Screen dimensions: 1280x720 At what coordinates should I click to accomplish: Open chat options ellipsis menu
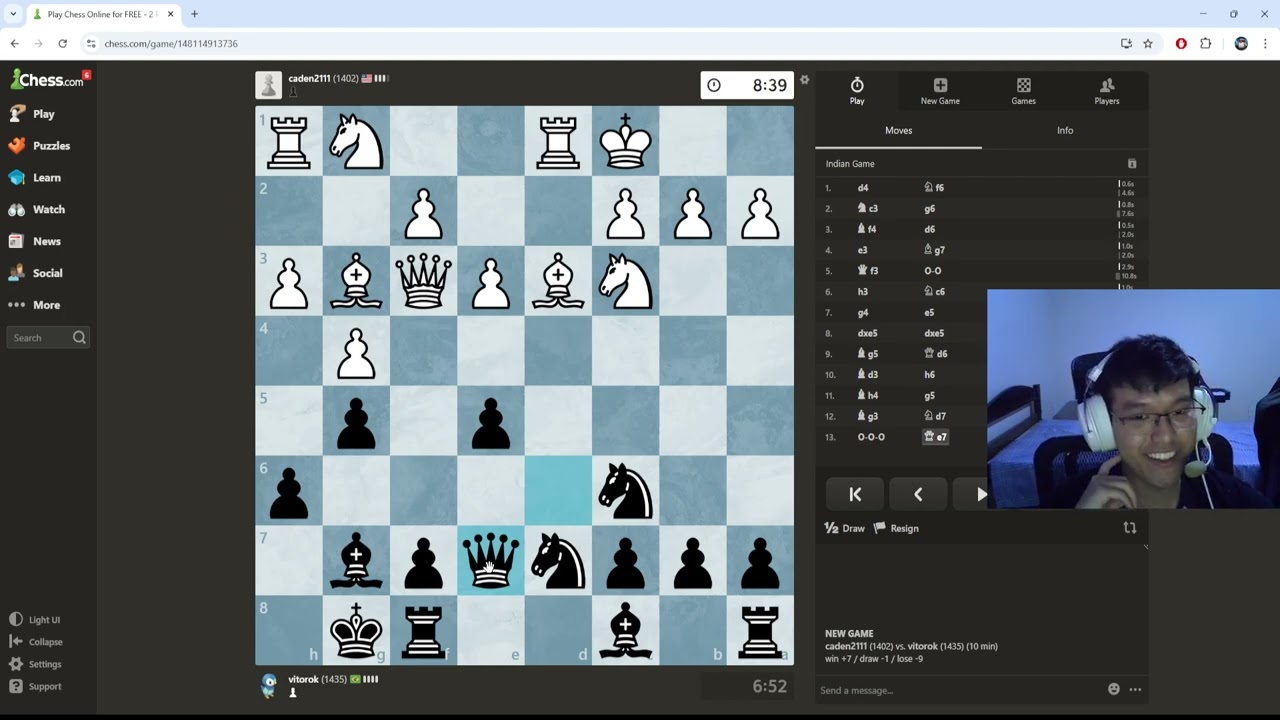(1135, 689)
